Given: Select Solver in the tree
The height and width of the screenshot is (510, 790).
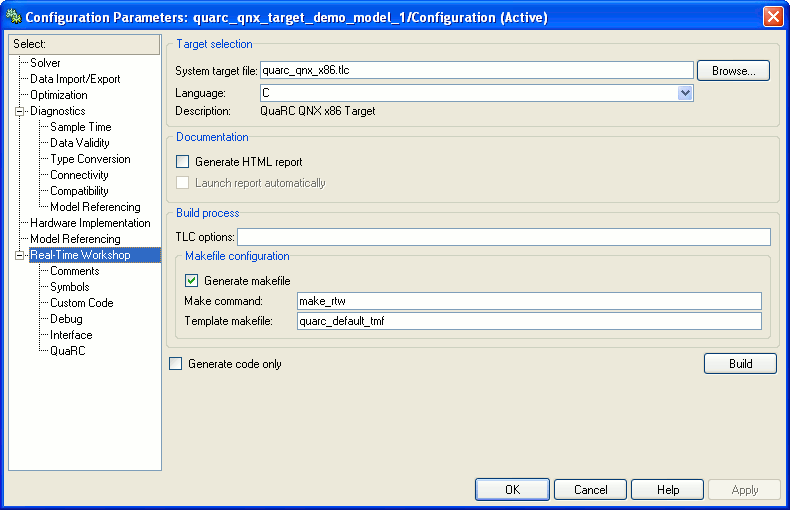Looking at the screenshot, I should coord(45,63).
